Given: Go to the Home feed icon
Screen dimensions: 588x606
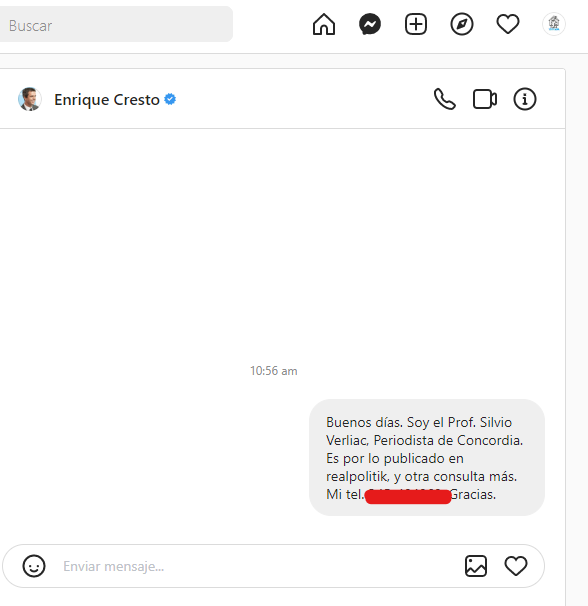Looking at the screenshot, I should tap(324, 24).
